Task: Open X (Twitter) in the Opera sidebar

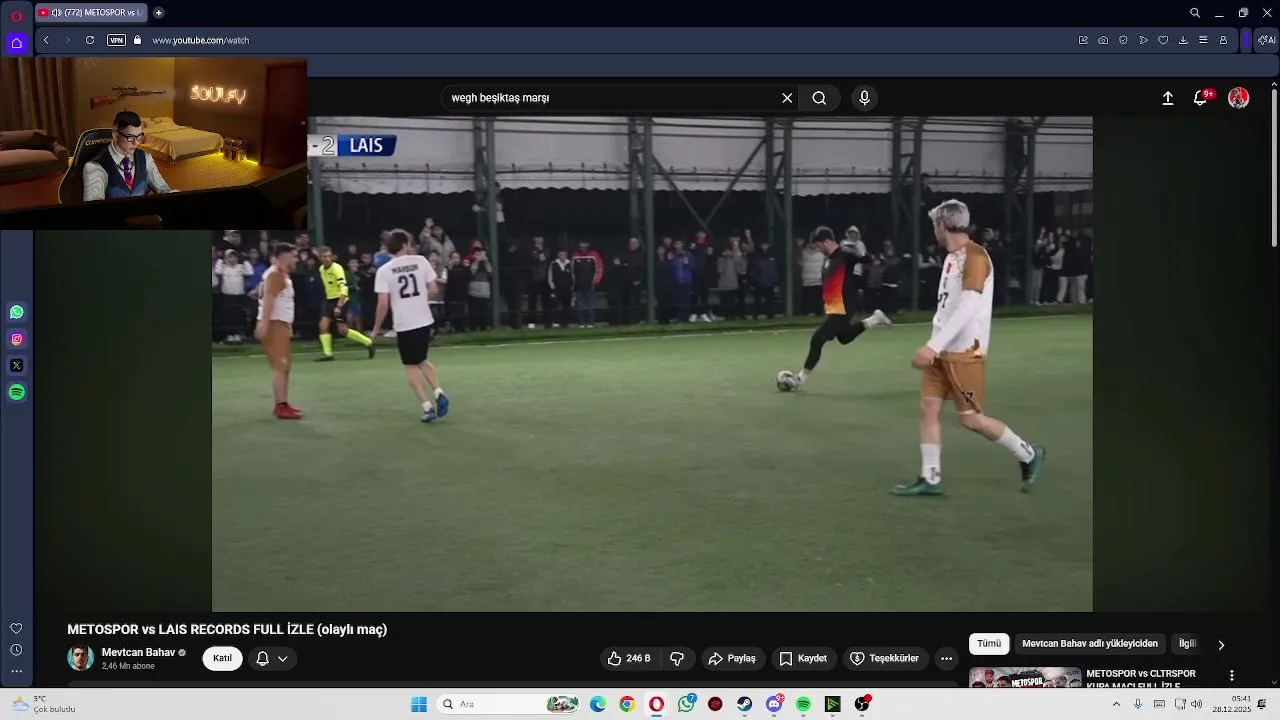Action: point(17,366)
